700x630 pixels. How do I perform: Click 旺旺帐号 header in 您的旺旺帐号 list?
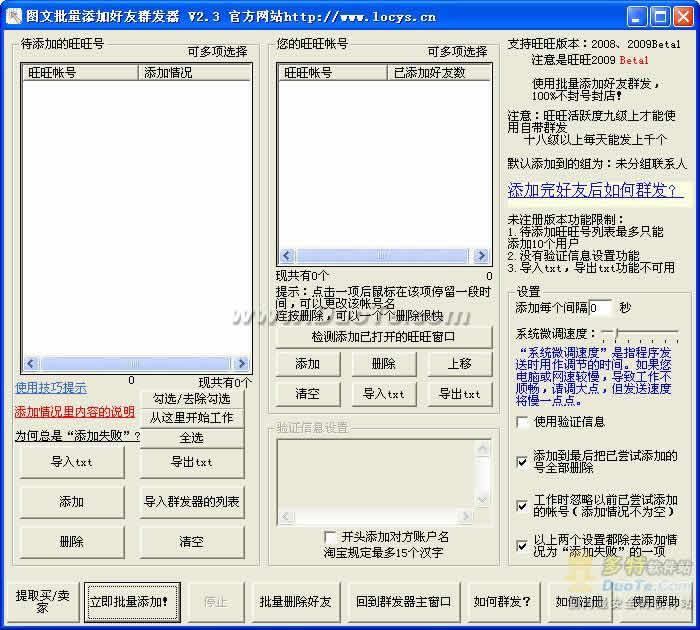pyautogui.click(x=332, y=72)
